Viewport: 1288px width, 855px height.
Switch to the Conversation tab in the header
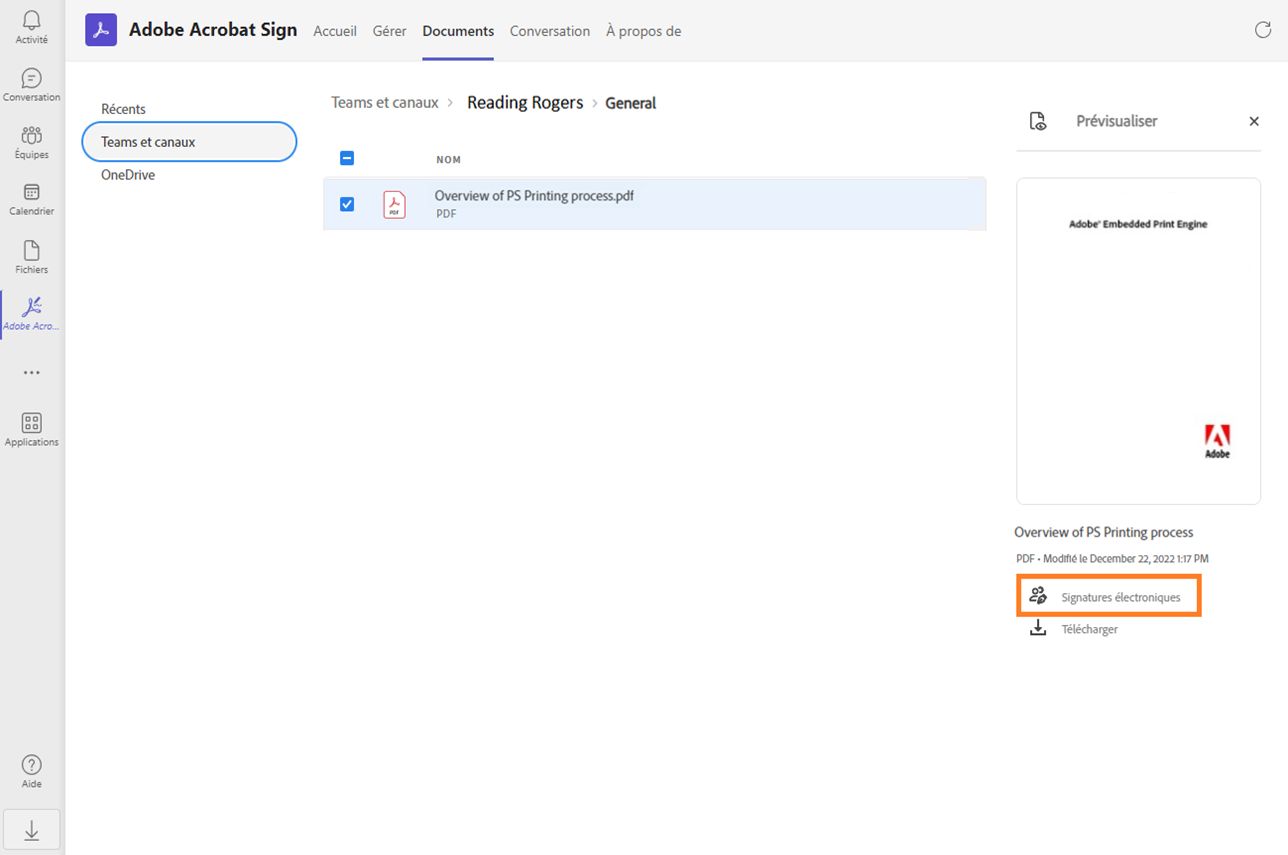click(550, 31)
